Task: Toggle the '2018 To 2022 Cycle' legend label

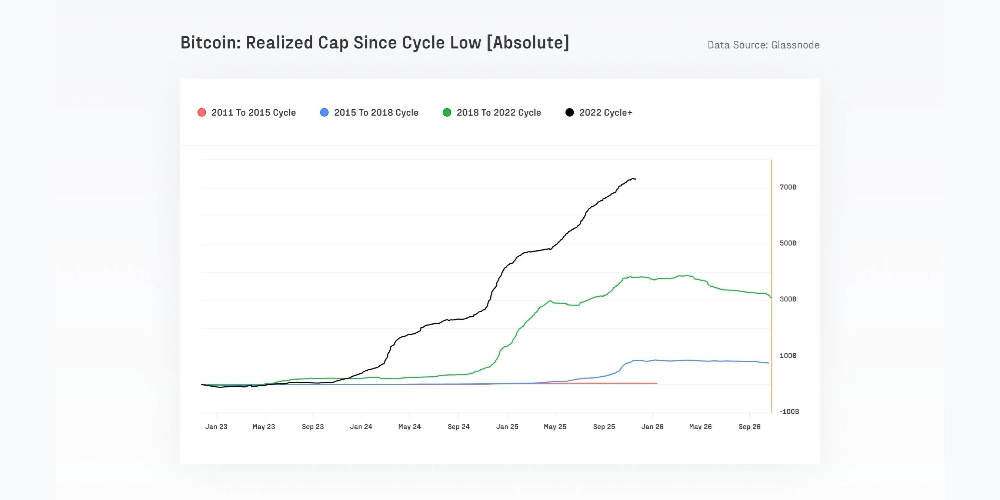Action: [498, 113]
